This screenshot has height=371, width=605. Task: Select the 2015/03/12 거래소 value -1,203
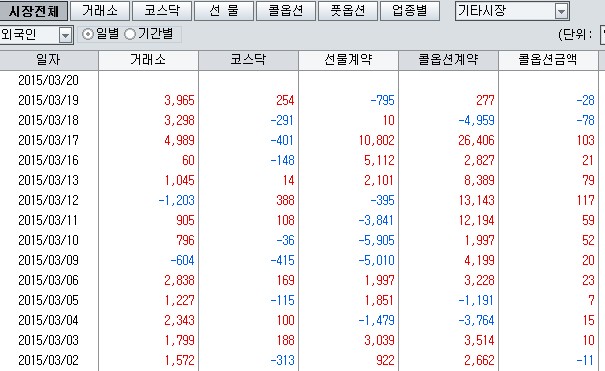[177, 200]
